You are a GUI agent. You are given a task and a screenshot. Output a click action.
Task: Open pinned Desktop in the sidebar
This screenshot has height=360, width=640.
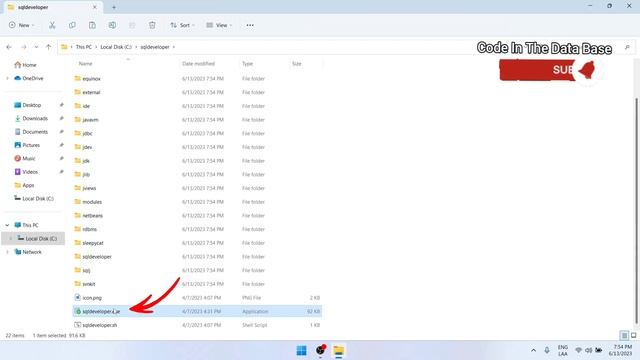[28, 105]
